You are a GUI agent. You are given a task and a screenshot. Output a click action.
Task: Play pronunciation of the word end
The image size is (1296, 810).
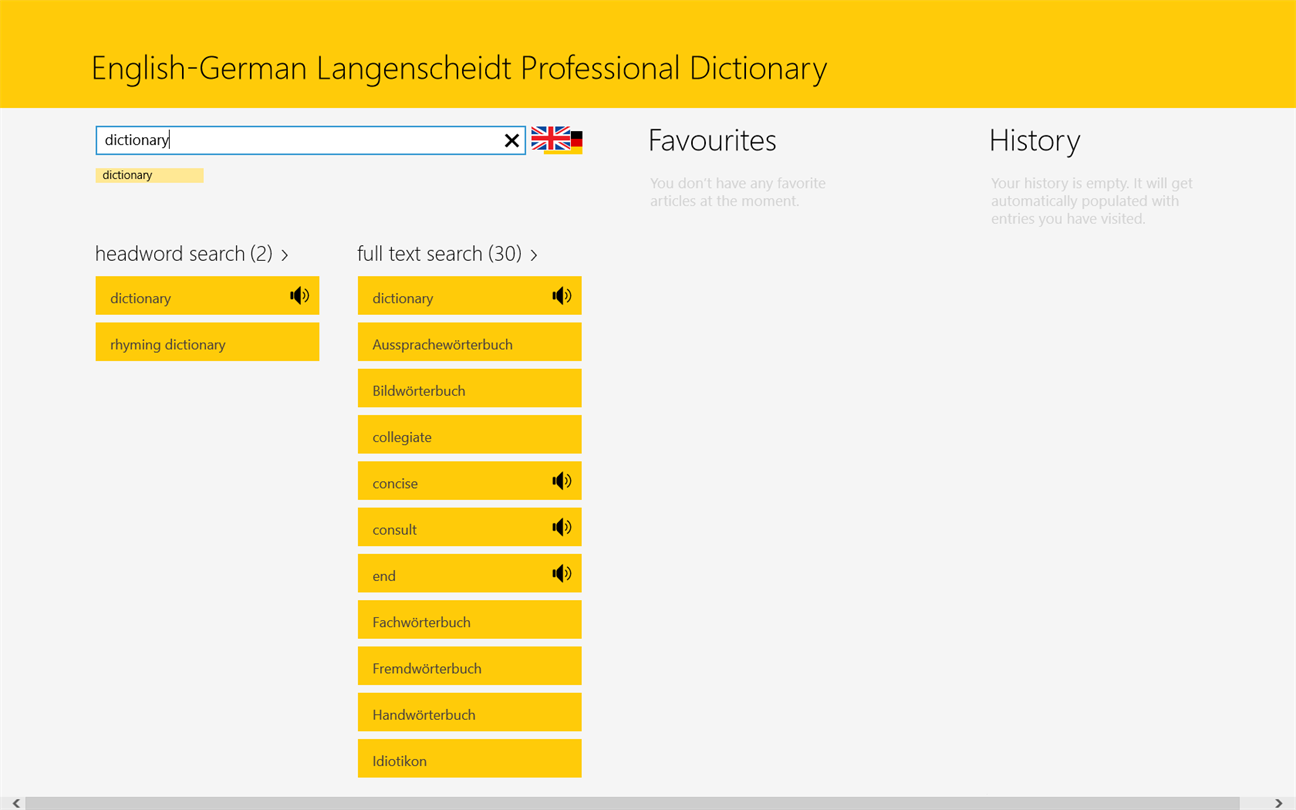561,573
